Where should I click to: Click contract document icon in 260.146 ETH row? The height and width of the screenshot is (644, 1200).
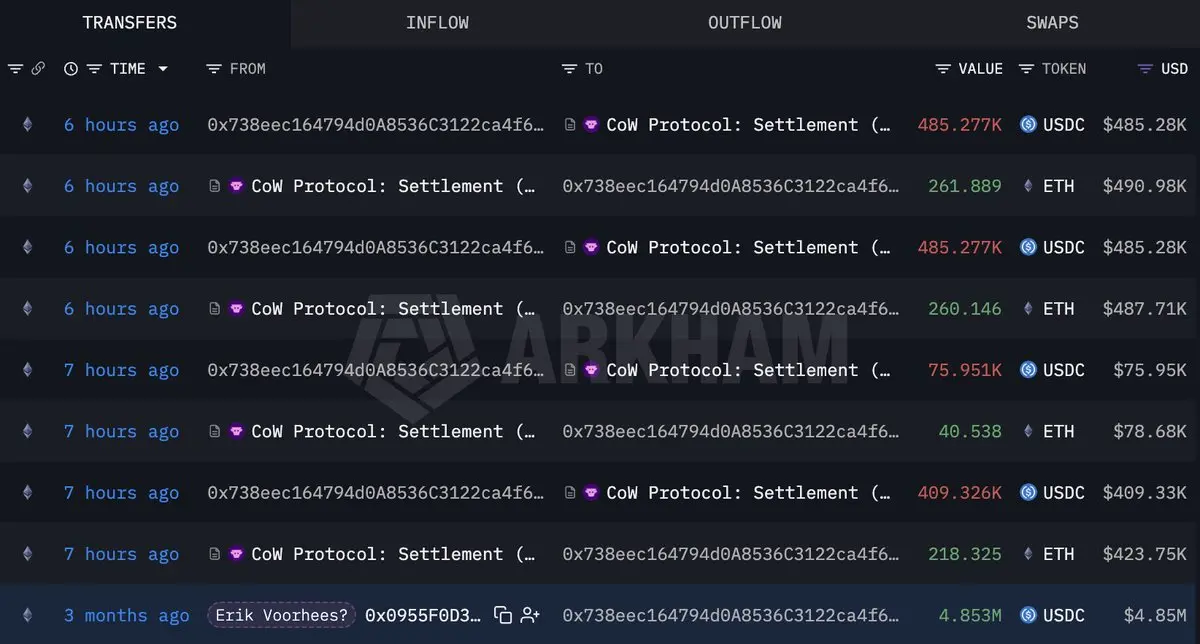214,309
